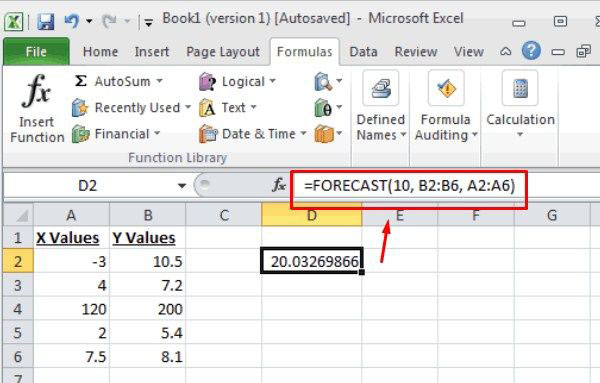Click the Undo arrow icon

point(72,21)
